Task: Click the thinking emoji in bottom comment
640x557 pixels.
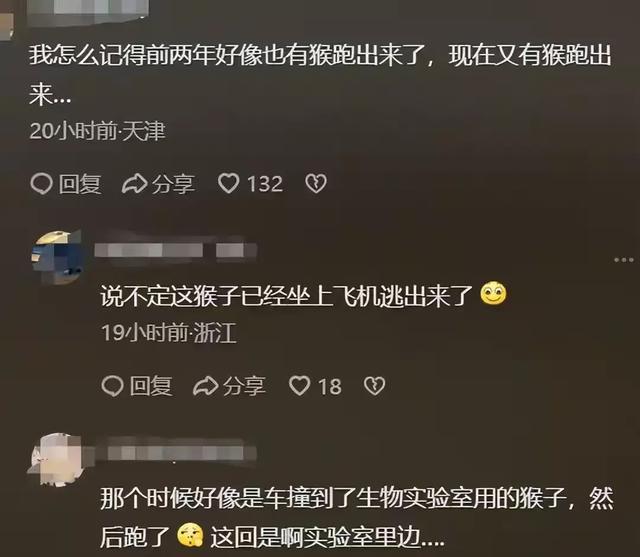Action: coord(190,535)
